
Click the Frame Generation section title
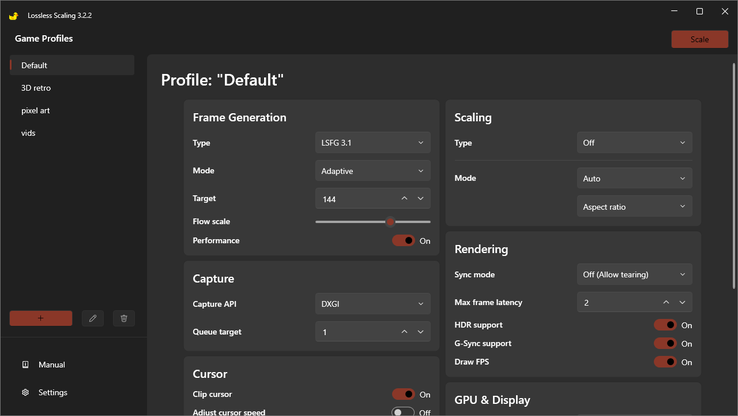pos(239,118)
